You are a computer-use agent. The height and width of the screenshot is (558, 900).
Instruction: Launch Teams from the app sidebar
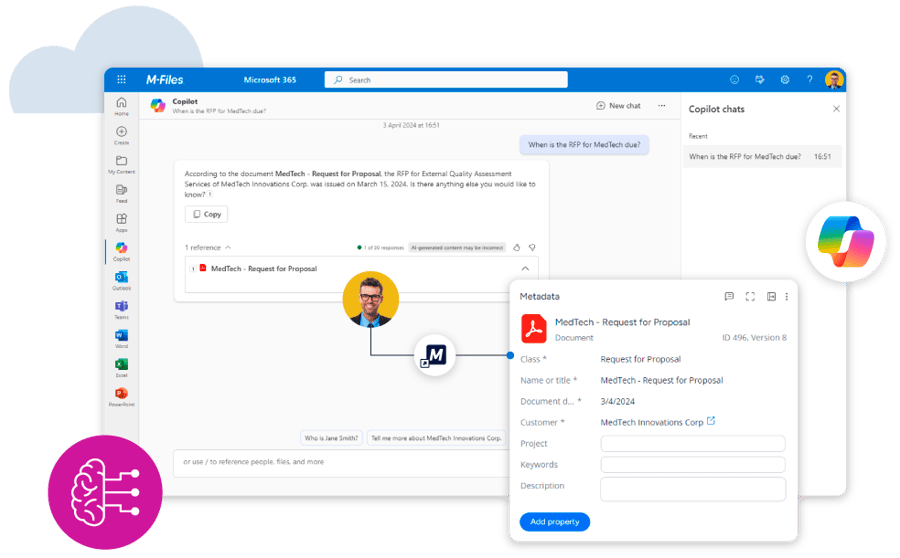pyautogui.click(x=121, y=307)
